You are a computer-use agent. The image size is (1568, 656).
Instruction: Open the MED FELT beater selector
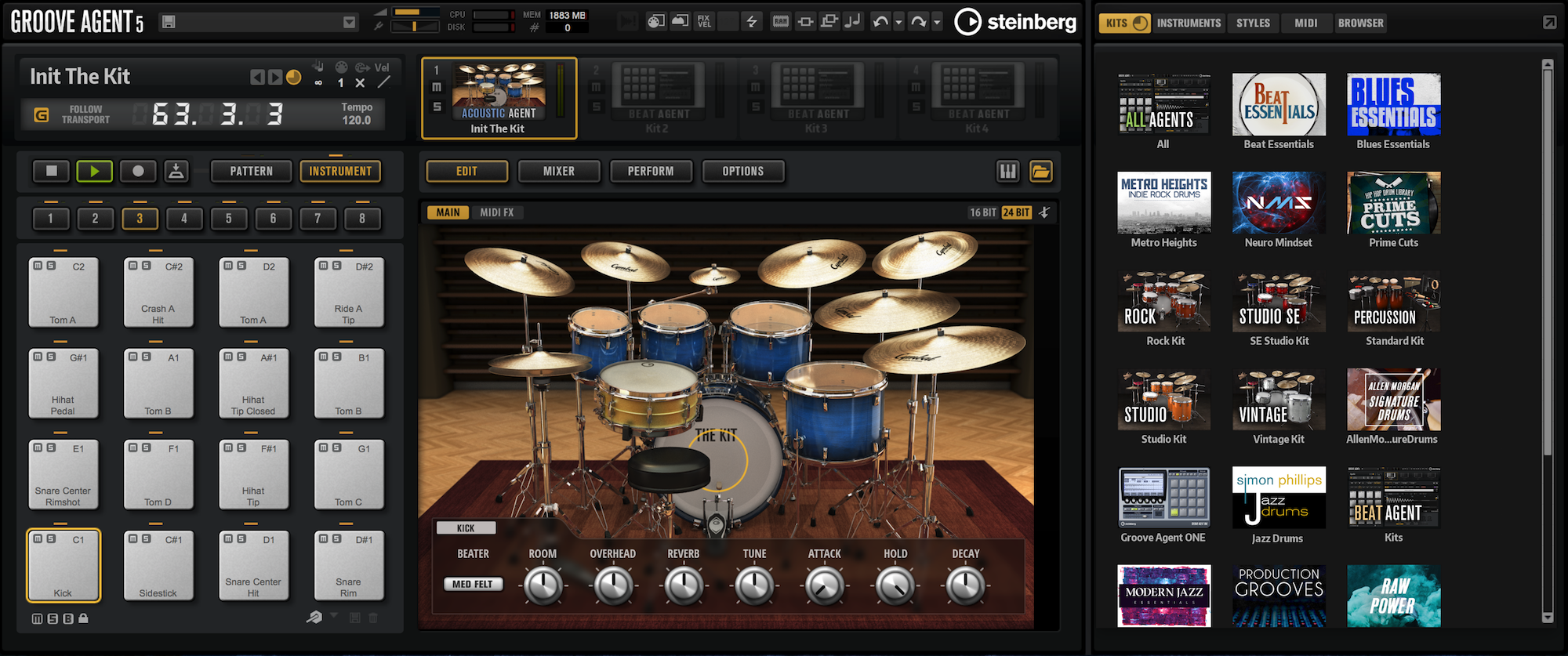473,584
